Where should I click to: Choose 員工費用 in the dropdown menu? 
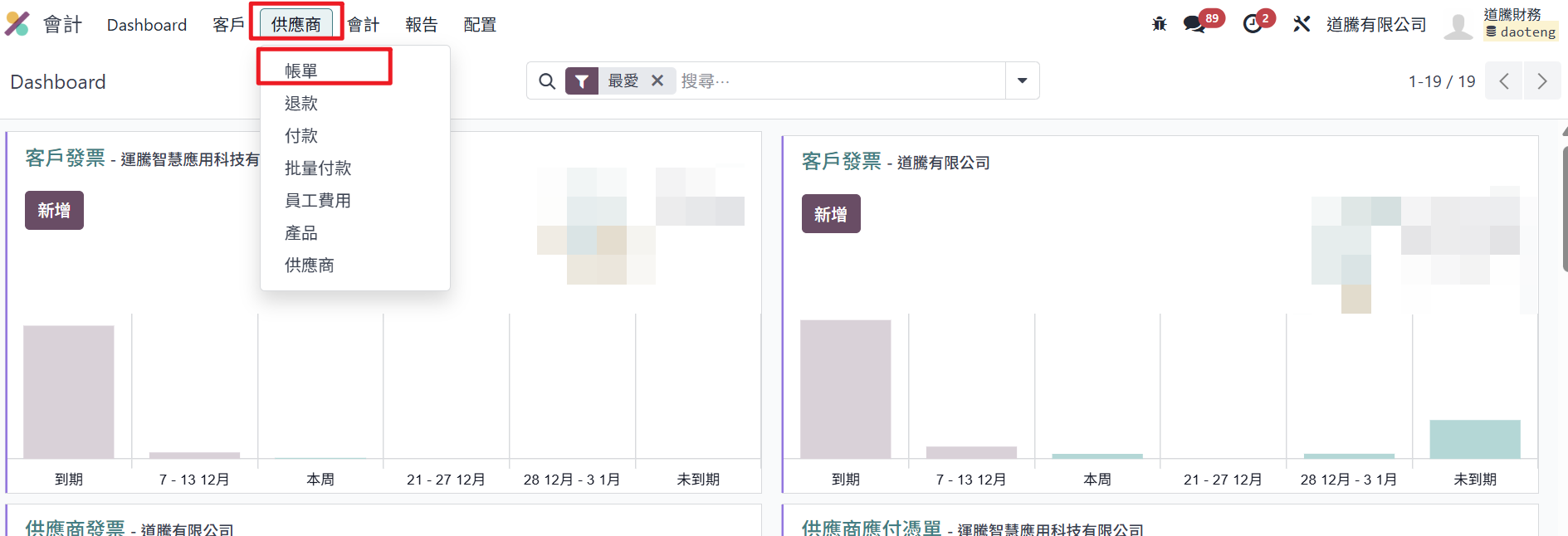pos(318,201)
